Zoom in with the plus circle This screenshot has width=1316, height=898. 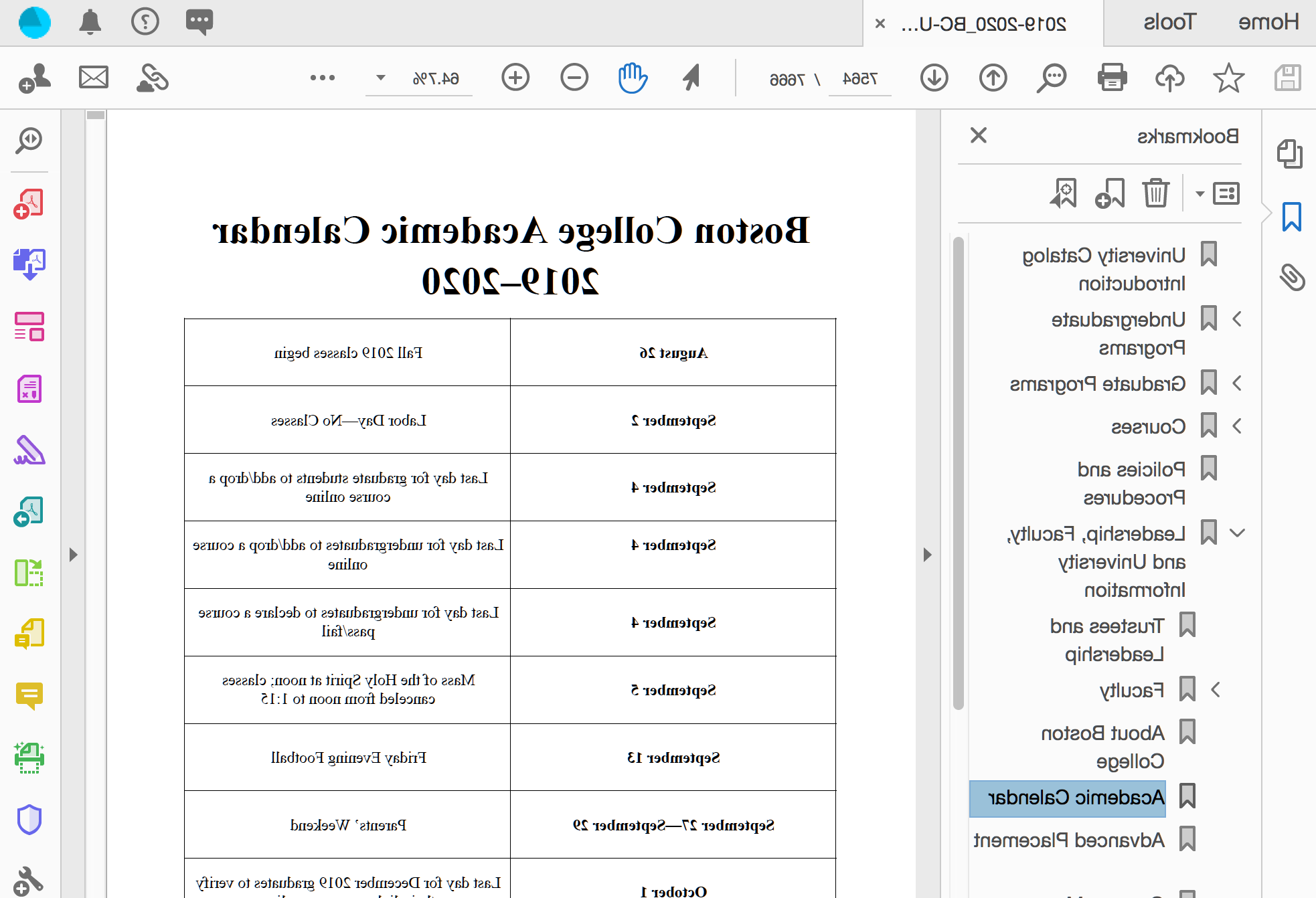[x=515, y=78]
